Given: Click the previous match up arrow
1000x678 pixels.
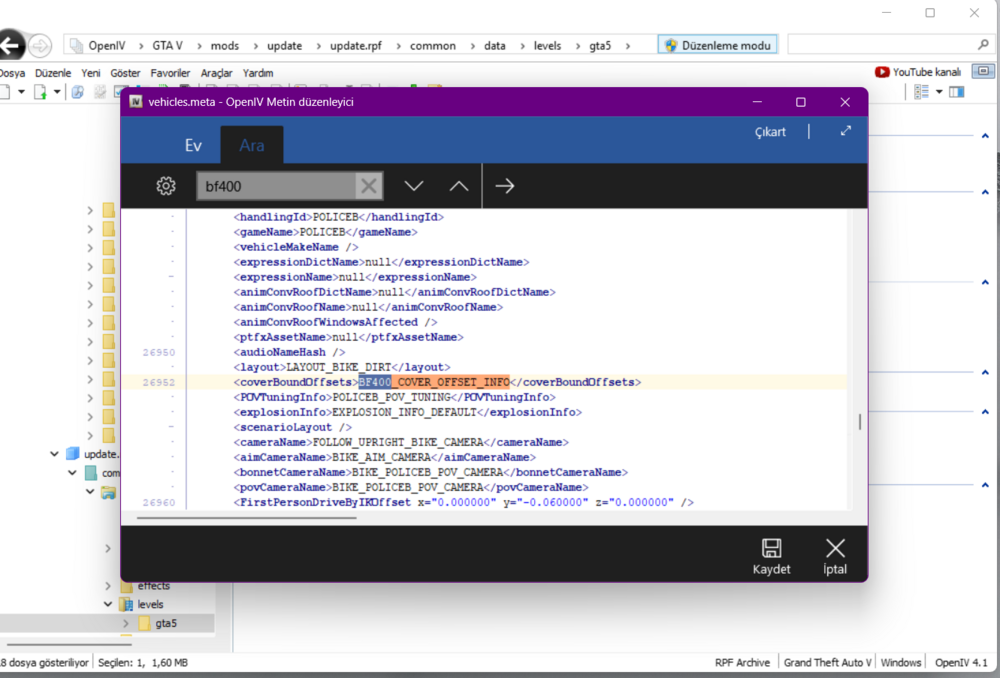Looking at the screenshot, I should (458, 185).
